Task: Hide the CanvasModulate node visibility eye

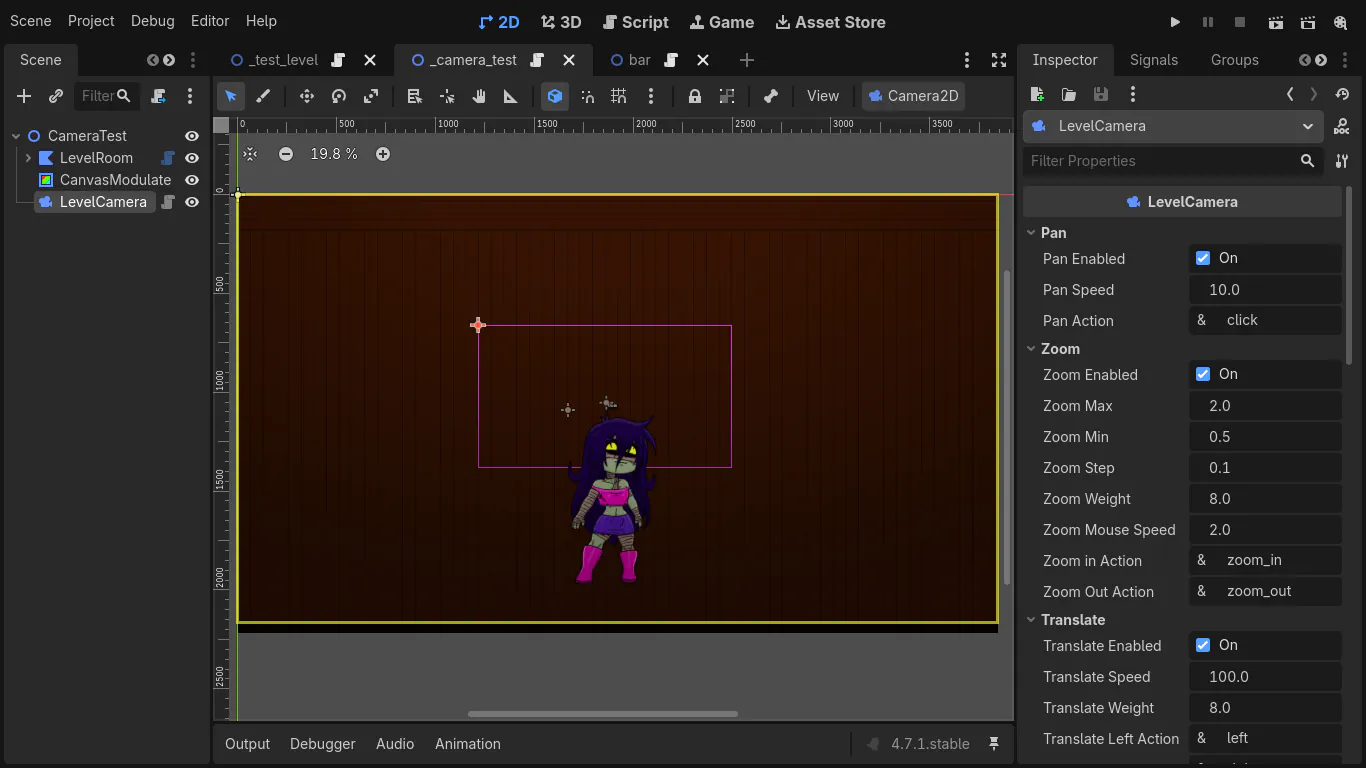Action: pyautogui.click(x=192, y=180)
